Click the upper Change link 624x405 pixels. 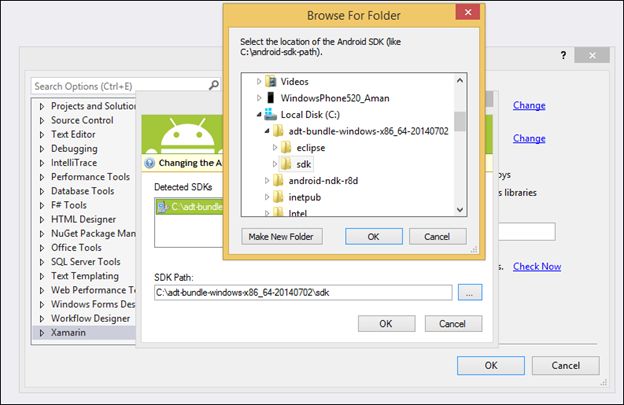click(x=529, y=105)
